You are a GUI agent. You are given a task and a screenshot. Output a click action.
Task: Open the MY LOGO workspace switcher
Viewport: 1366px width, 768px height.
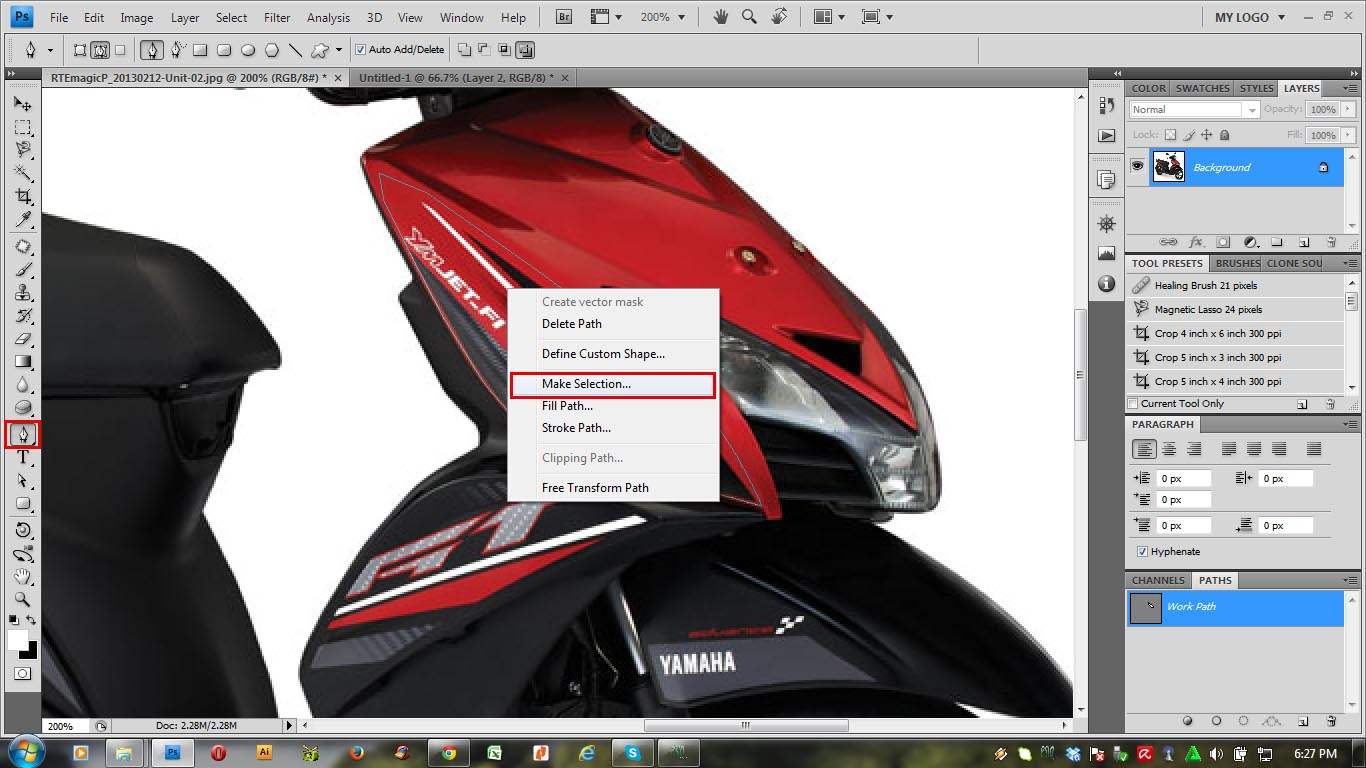(x=1250, y=17)
